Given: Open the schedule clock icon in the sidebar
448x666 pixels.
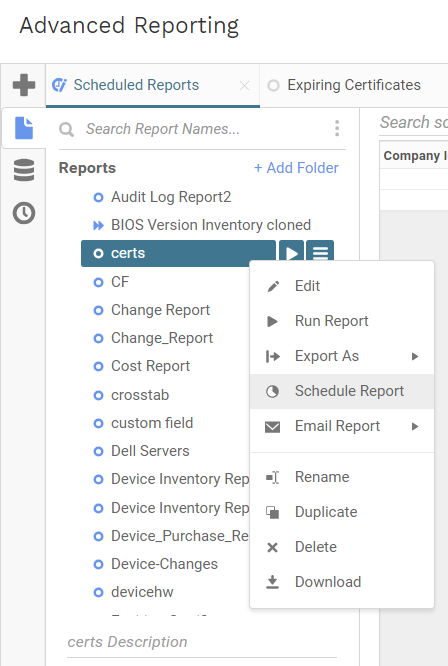Looking at the screenshot, I should 24,213.
